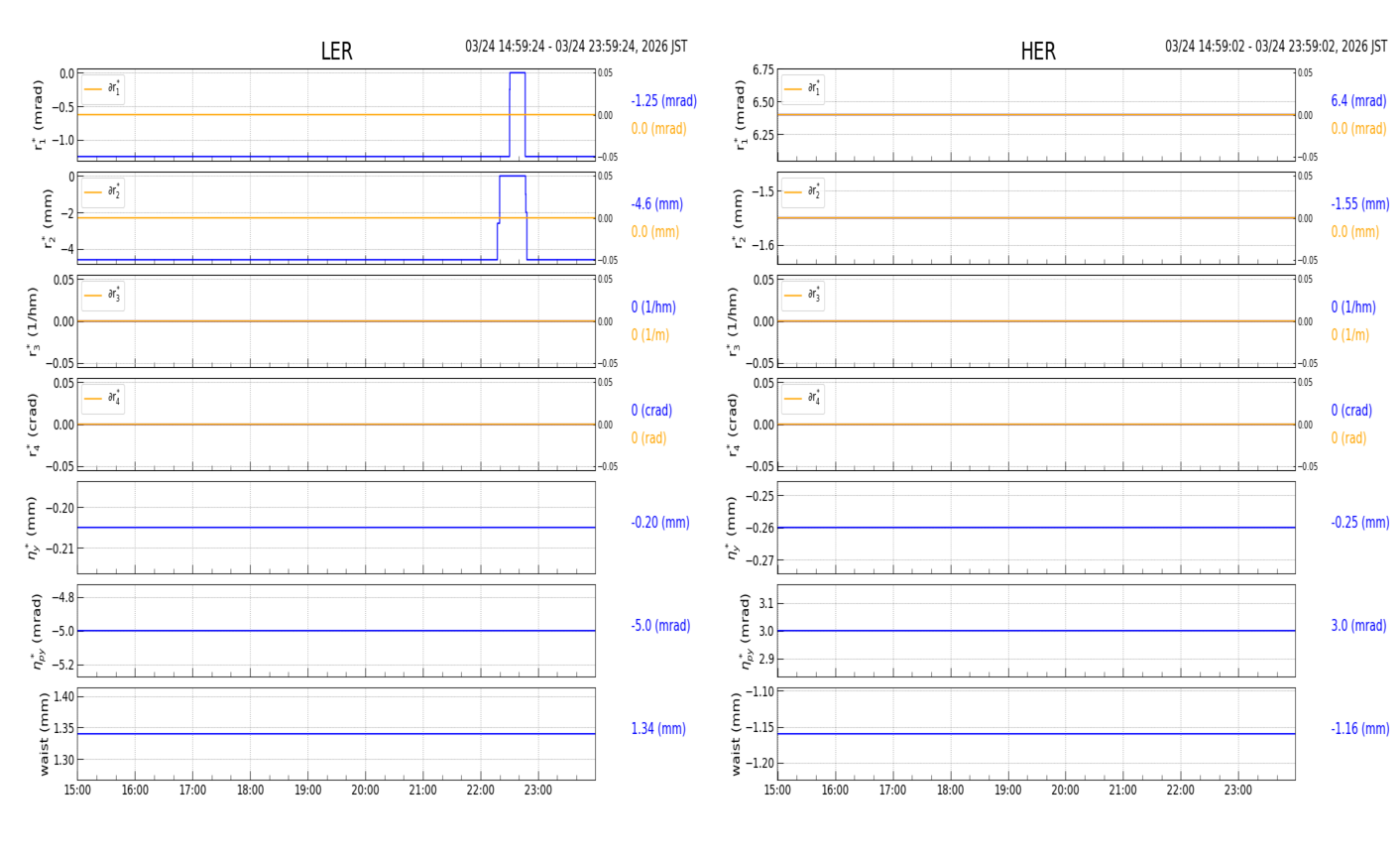Click the 3.0 (mrad) HER value label
The image size is (1400, 857).
pos(1357,626)
